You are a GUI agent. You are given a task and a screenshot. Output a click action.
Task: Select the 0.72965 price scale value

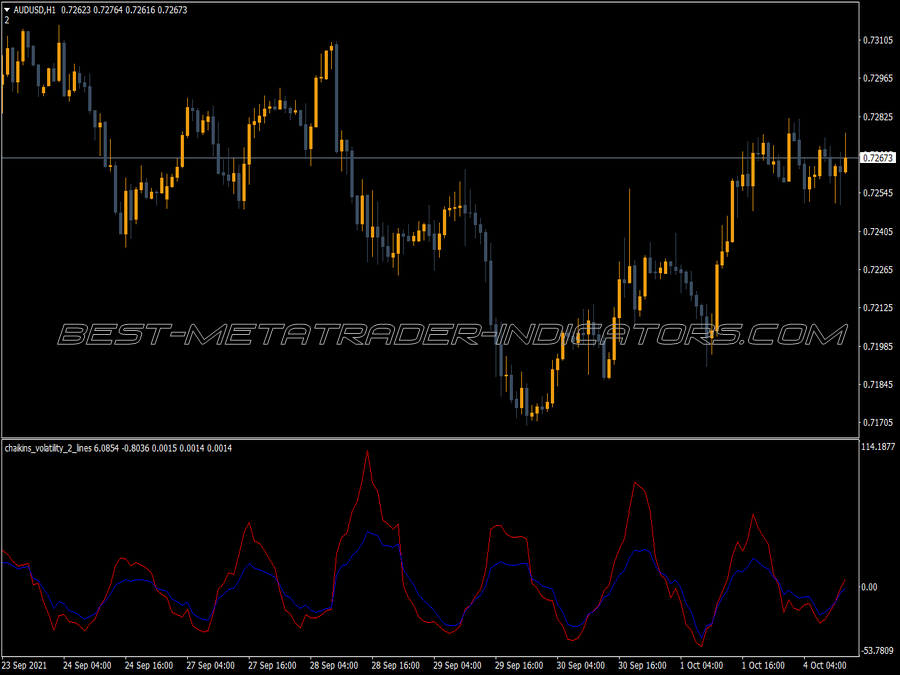pyautogui.click(x=878, y=78)
